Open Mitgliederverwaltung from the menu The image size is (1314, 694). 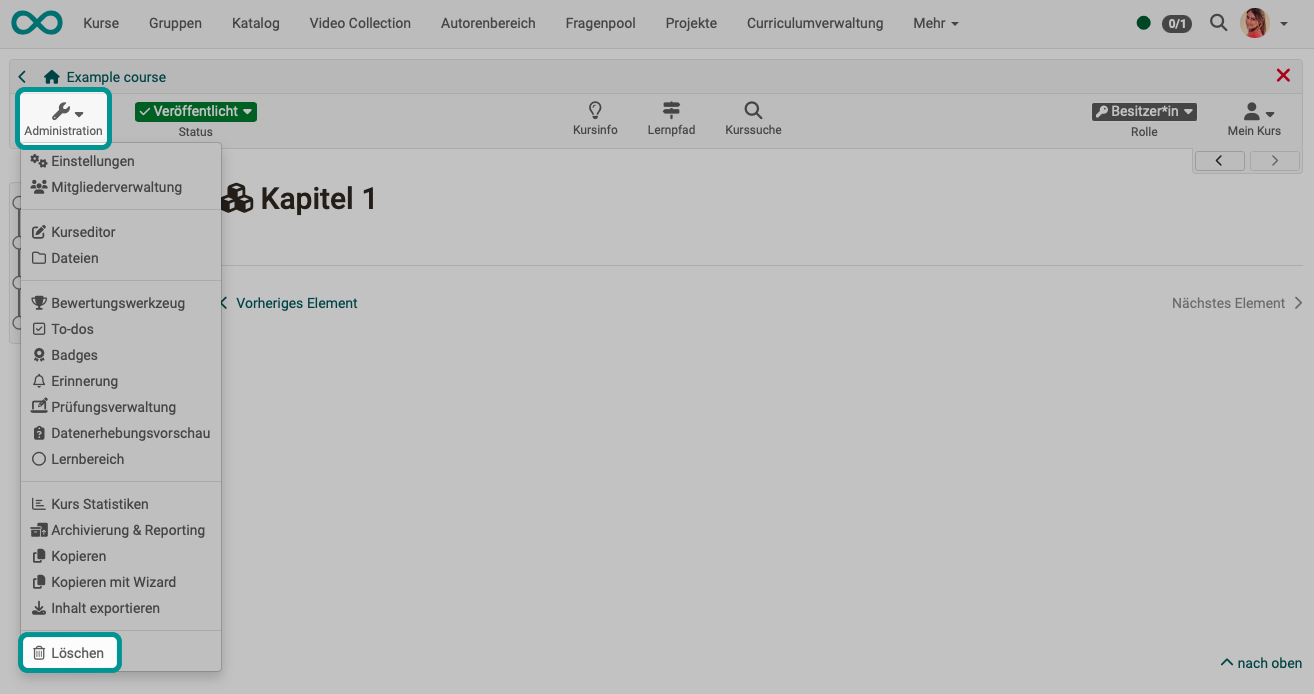(x=116, y=187)
